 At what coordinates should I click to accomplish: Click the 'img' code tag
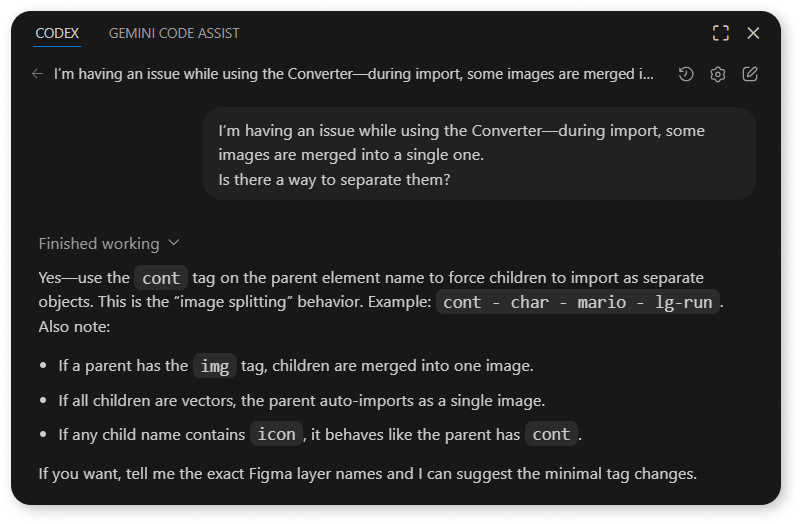point(214,366)
